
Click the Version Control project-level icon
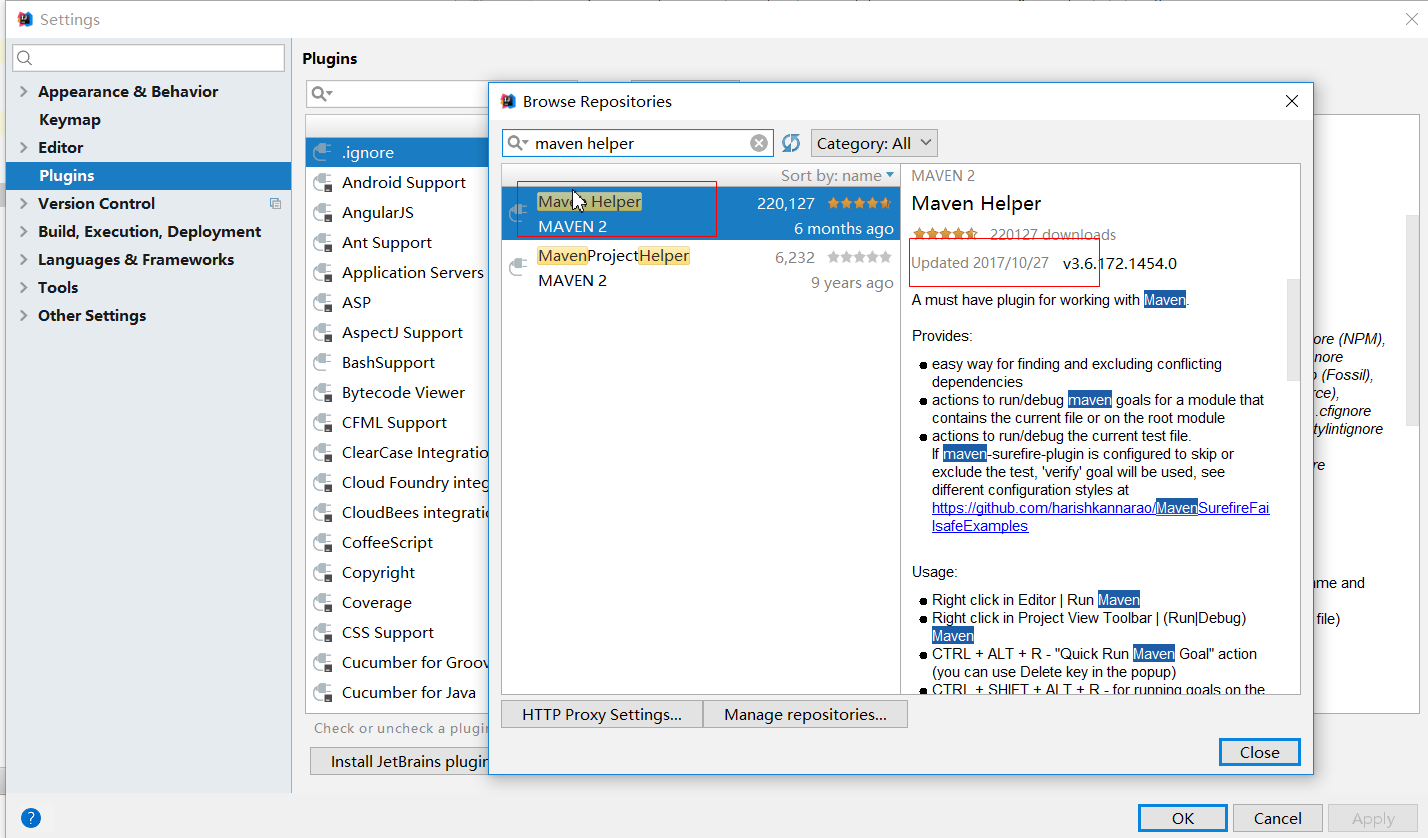point(275,203)
